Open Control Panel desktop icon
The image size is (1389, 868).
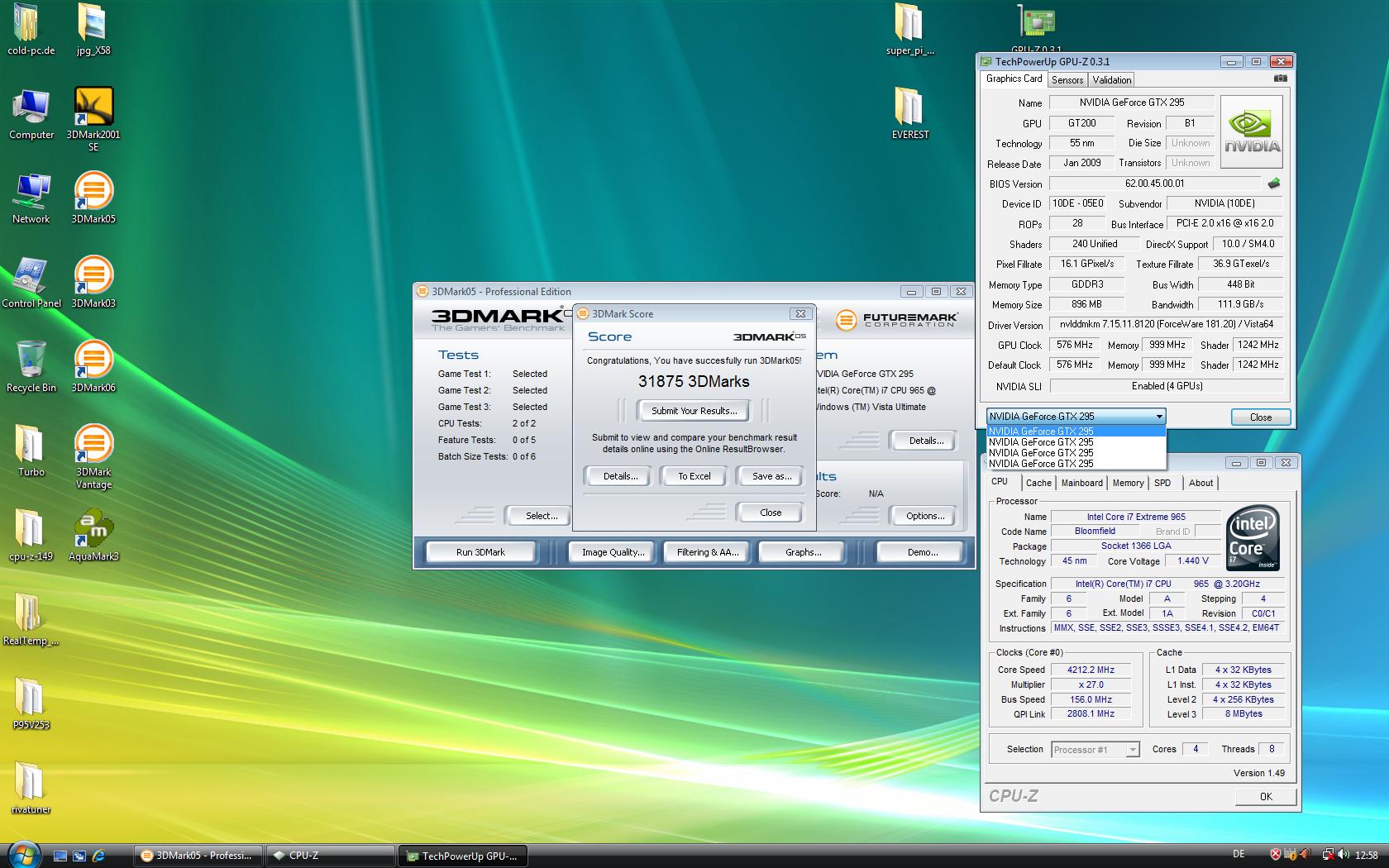(31, 284)
